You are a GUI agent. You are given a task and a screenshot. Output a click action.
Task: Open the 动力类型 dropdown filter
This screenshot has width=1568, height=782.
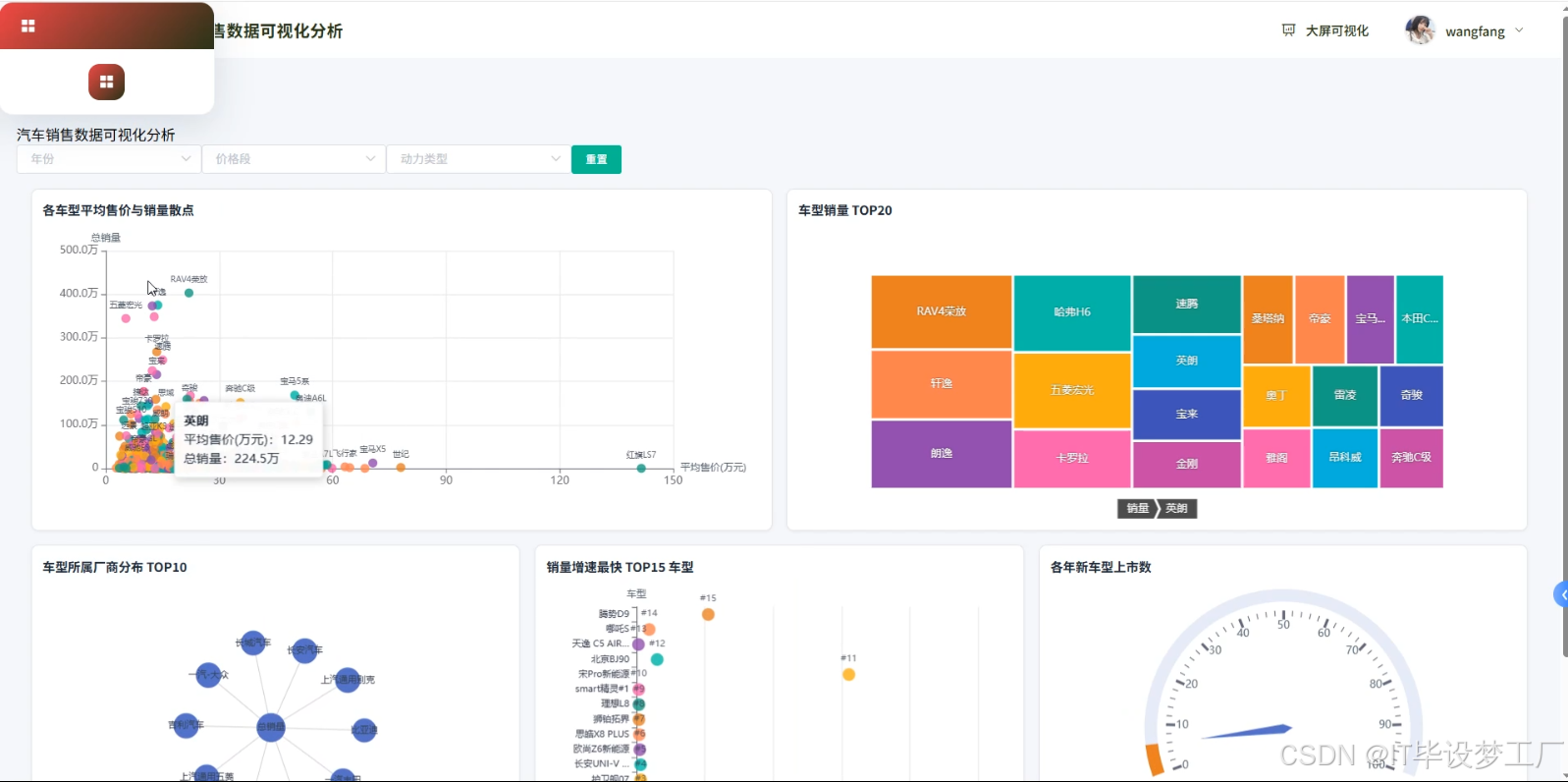click(478, 159)
